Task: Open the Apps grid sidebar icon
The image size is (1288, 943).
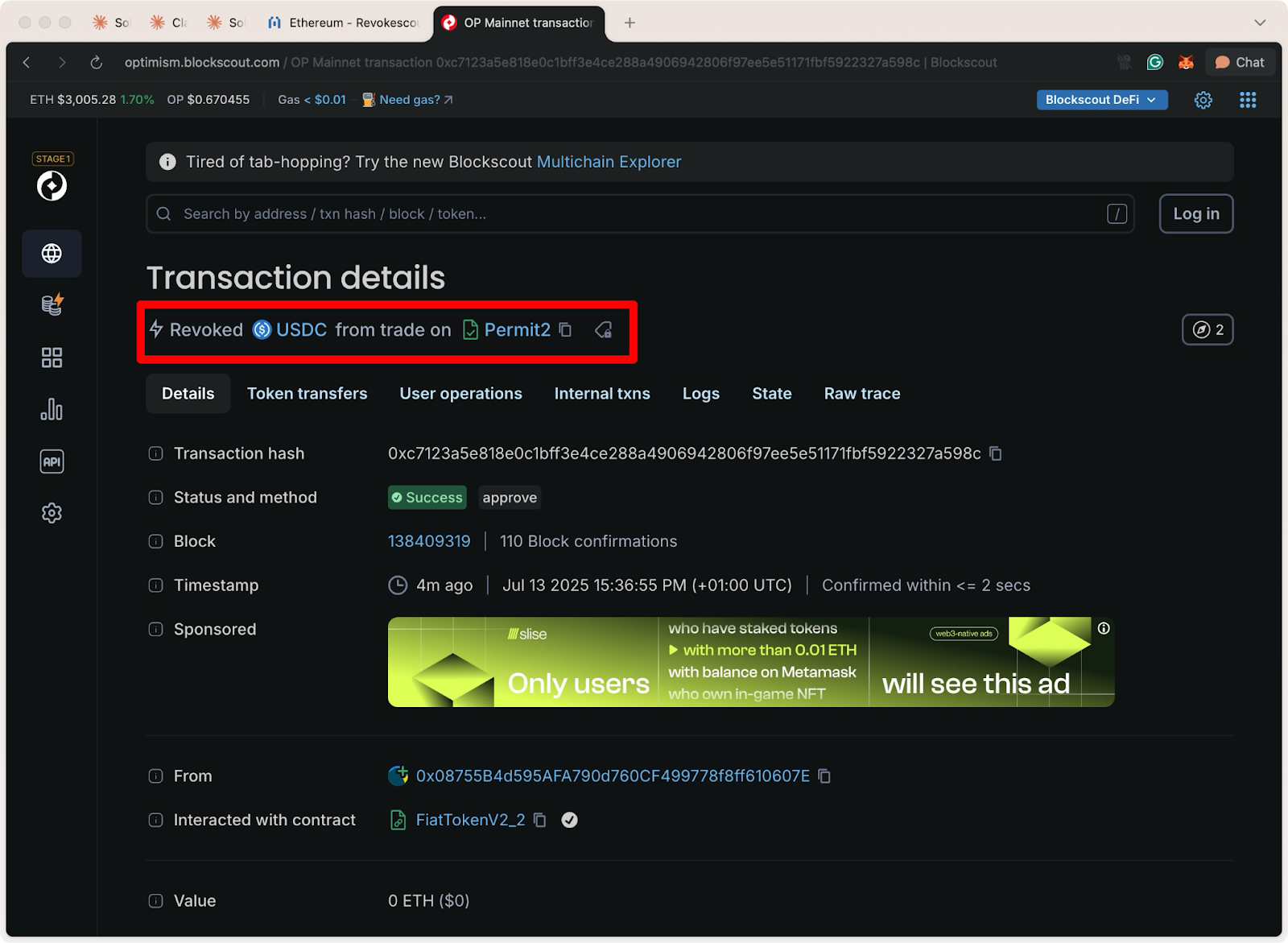Action: [x=52, y=358]
